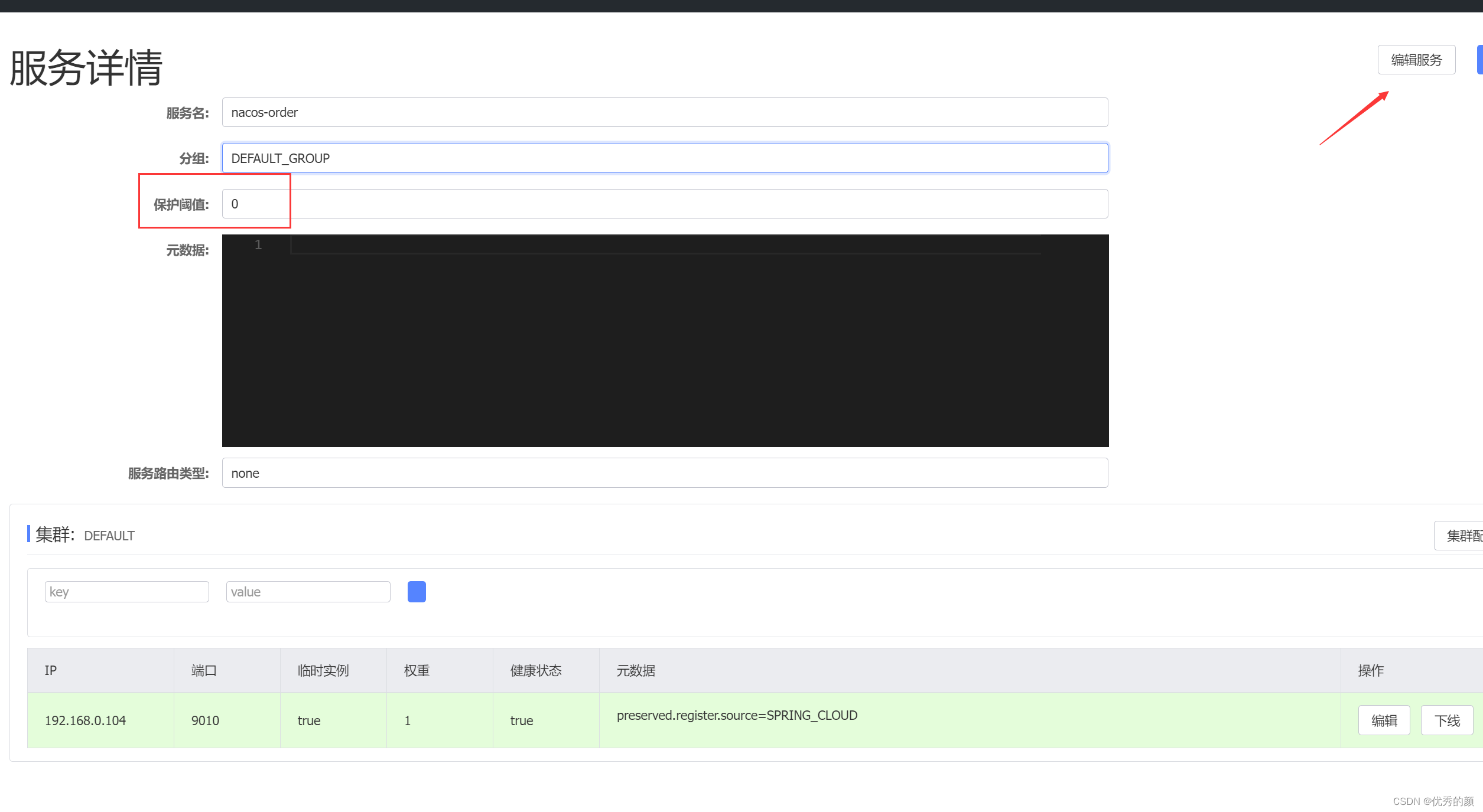Screen dimensions: 1483x812
Task: Click the 权重 column header
Action: [x=417, y=670]
